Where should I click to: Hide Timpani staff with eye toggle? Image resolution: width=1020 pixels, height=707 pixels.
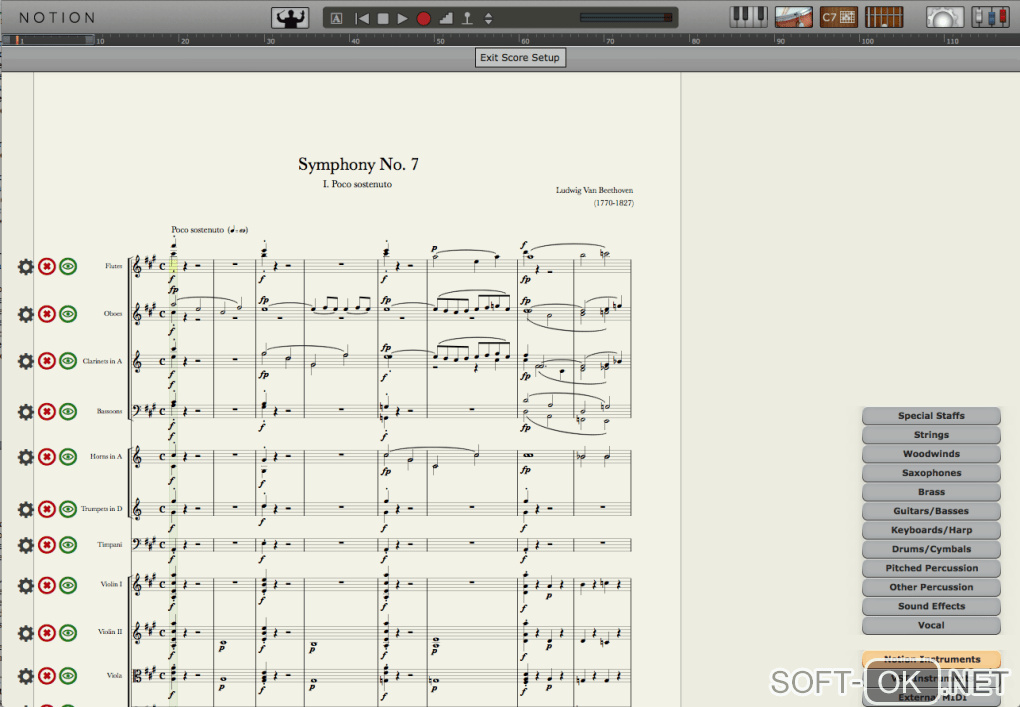click(68, 545)
